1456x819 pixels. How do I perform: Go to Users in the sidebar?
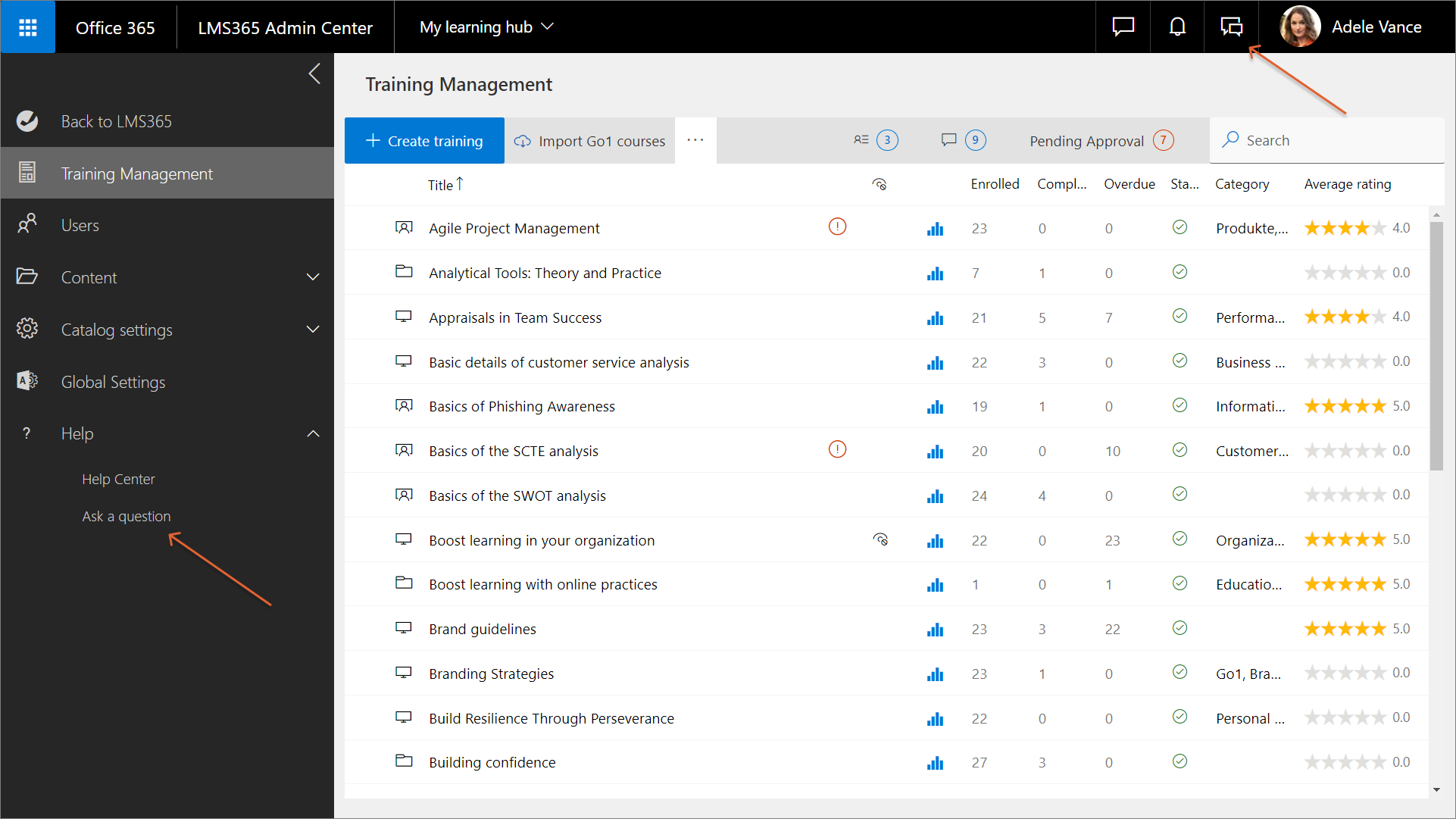pyautogui.click(x=80, y=225)
